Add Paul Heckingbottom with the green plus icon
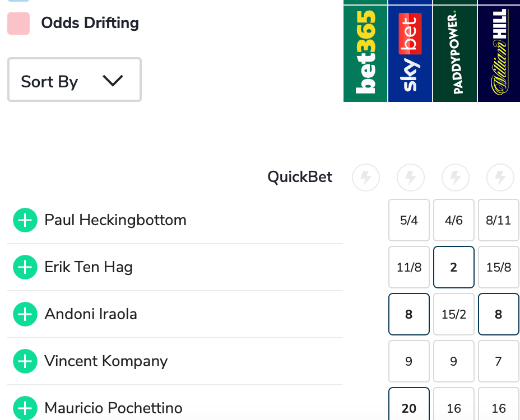This screenshot has height=420, width=520. coord(25,220)
